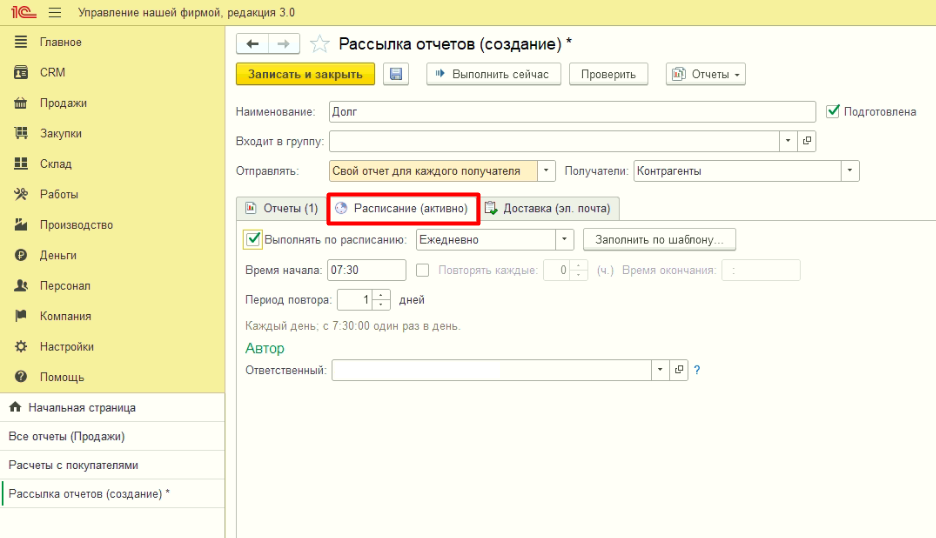
Task: Expand the Входит в группу dropdown arrow
Action: pos(788,141)
